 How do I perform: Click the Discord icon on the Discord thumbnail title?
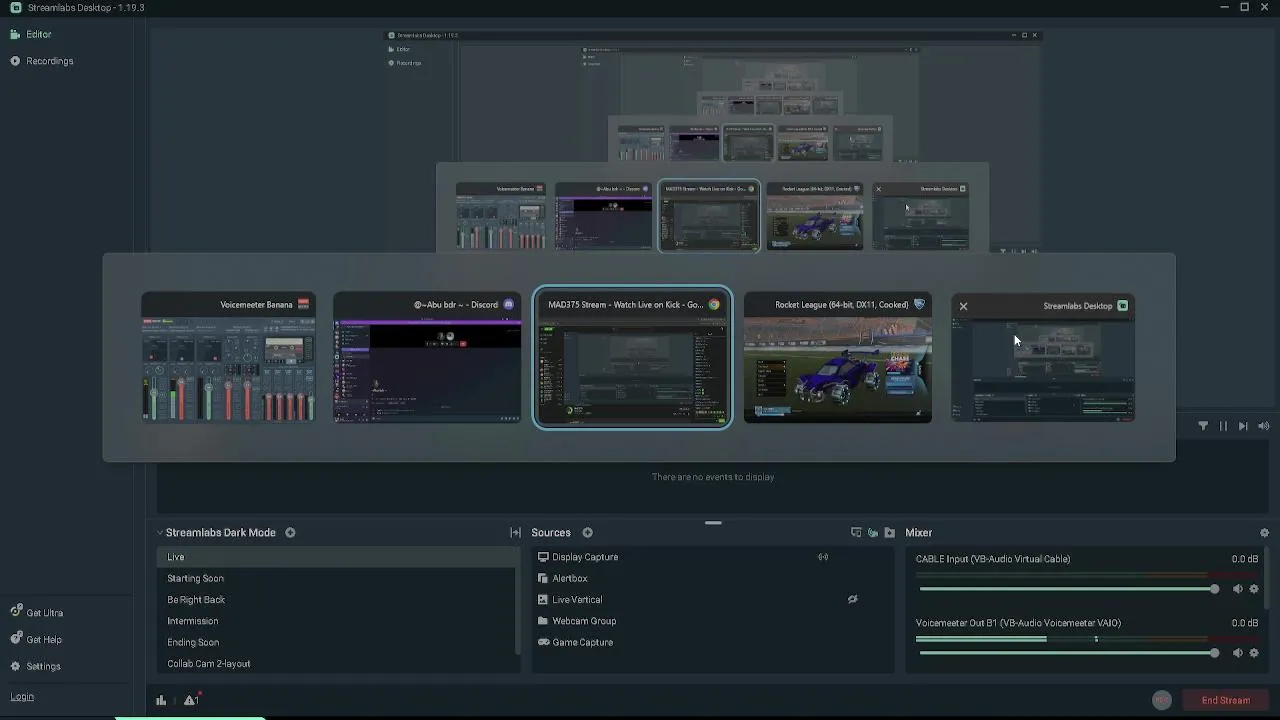pyautogui.click(x=508, y=304)
